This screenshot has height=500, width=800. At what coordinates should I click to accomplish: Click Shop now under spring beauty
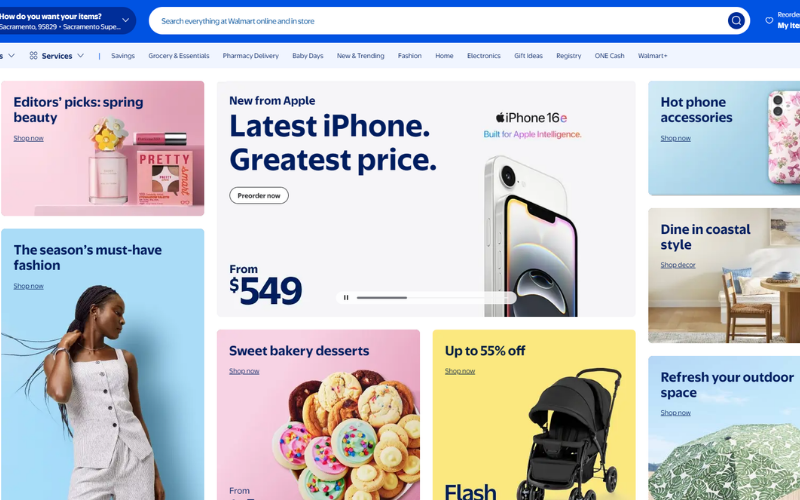click(x=29, y=138)
